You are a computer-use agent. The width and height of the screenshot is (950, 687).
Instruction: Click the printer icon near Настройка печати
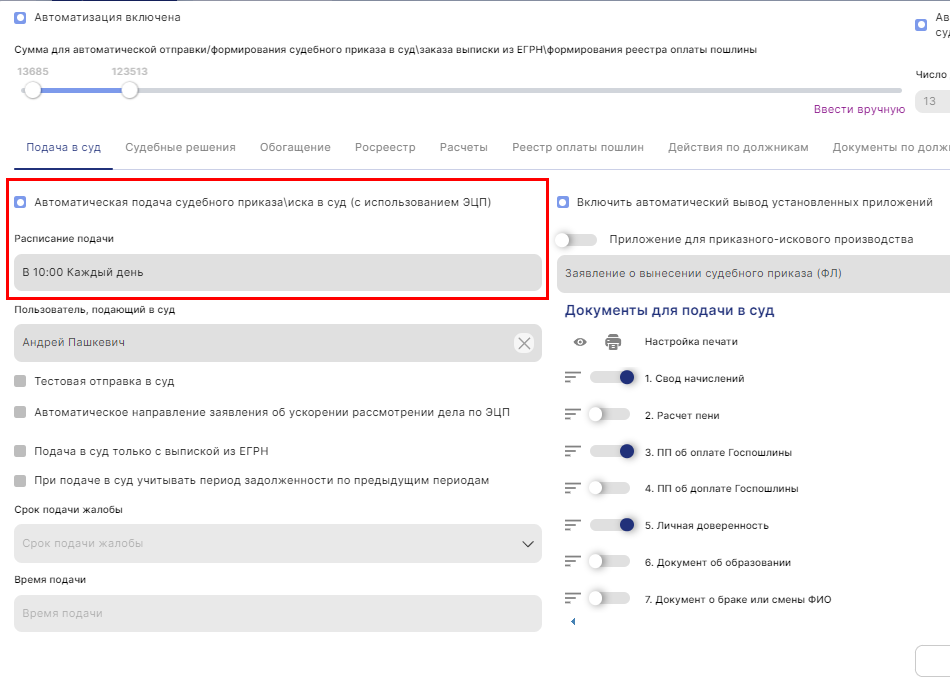613,342
